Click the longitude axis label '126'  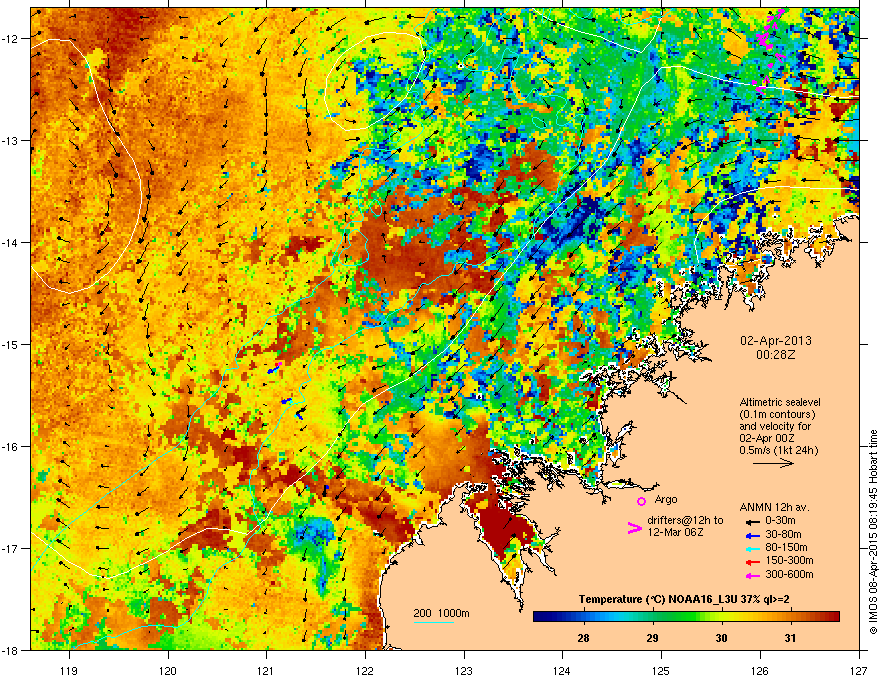coord(760,671)
